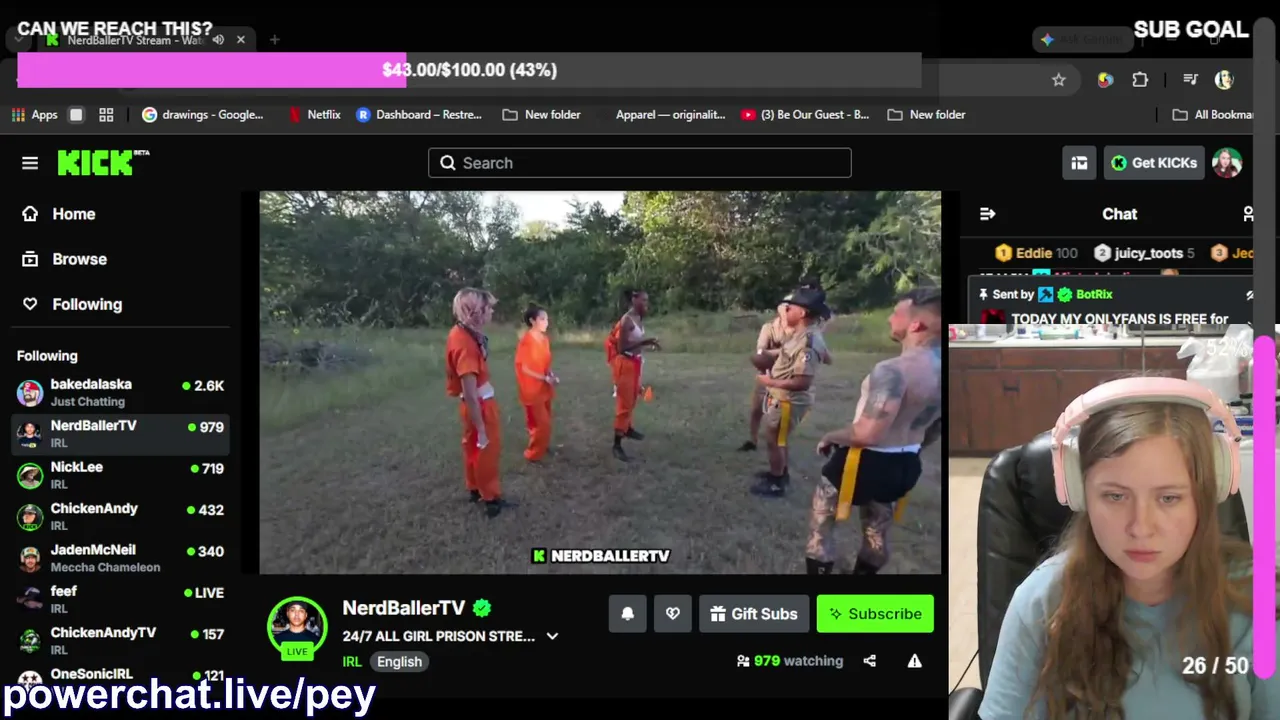This screenshot has height=720, width=1280.
Task: Click bakedalaska's avatar in Following list
Action: click(x=30, y=393)
